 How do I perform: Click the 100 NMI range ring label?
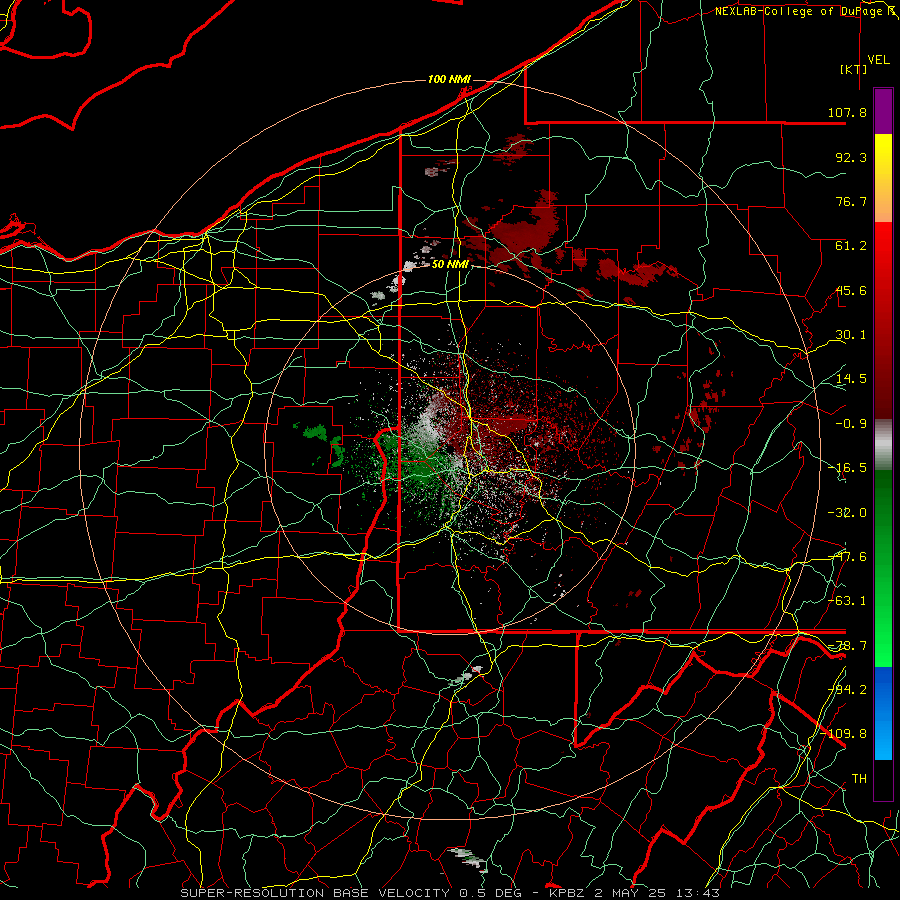coord(449,79)
